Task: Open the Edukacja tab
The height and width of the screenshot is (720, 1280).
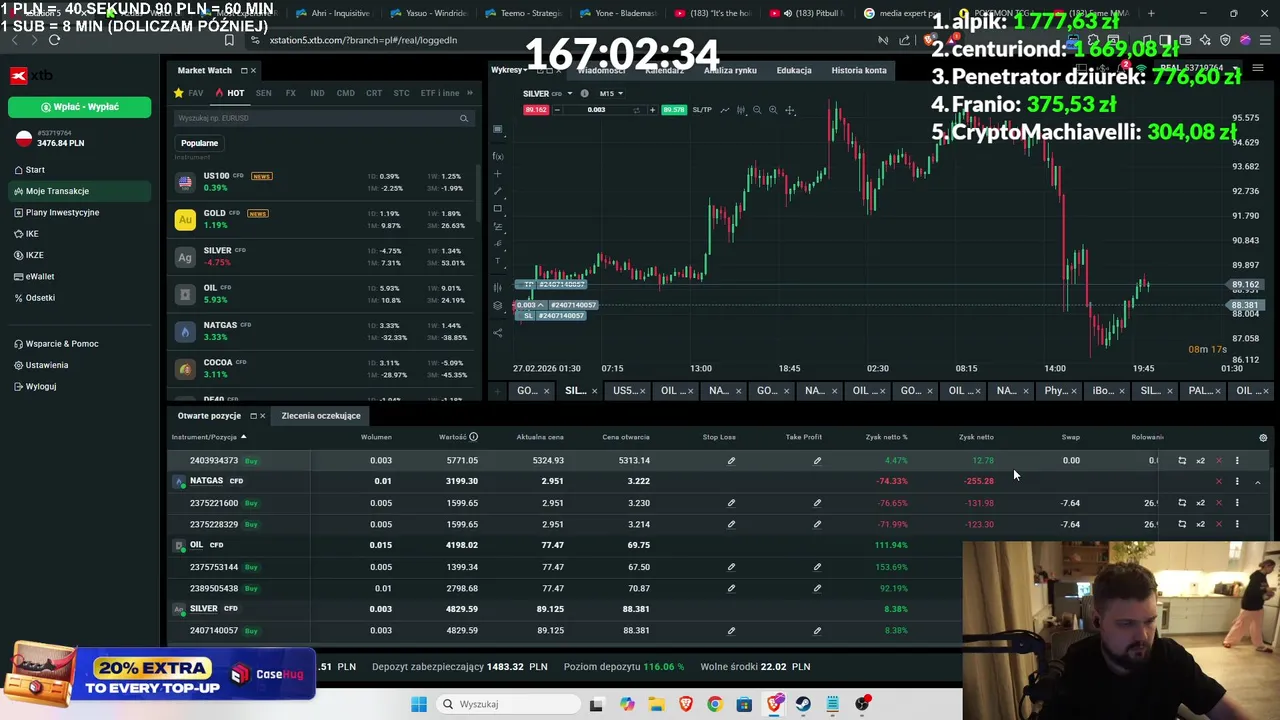Action: pyautogui.click(x=794, y=70)
